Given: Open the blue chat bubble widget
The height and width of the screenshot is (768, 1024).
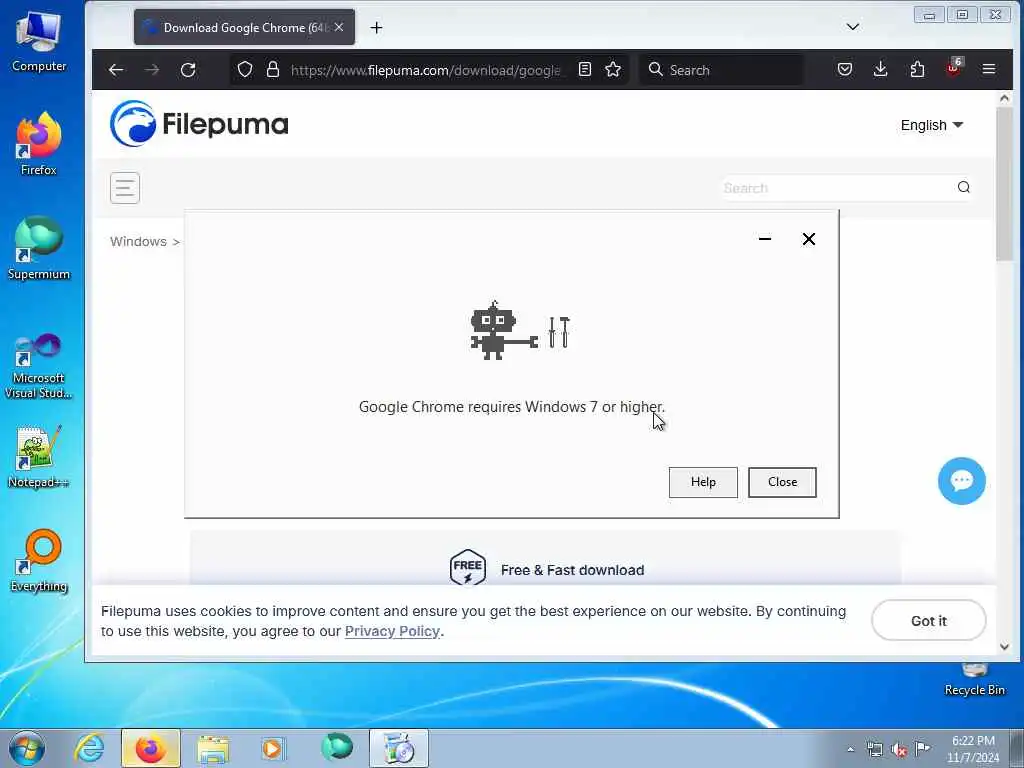Looking at the screenshot, I should 961,481.
